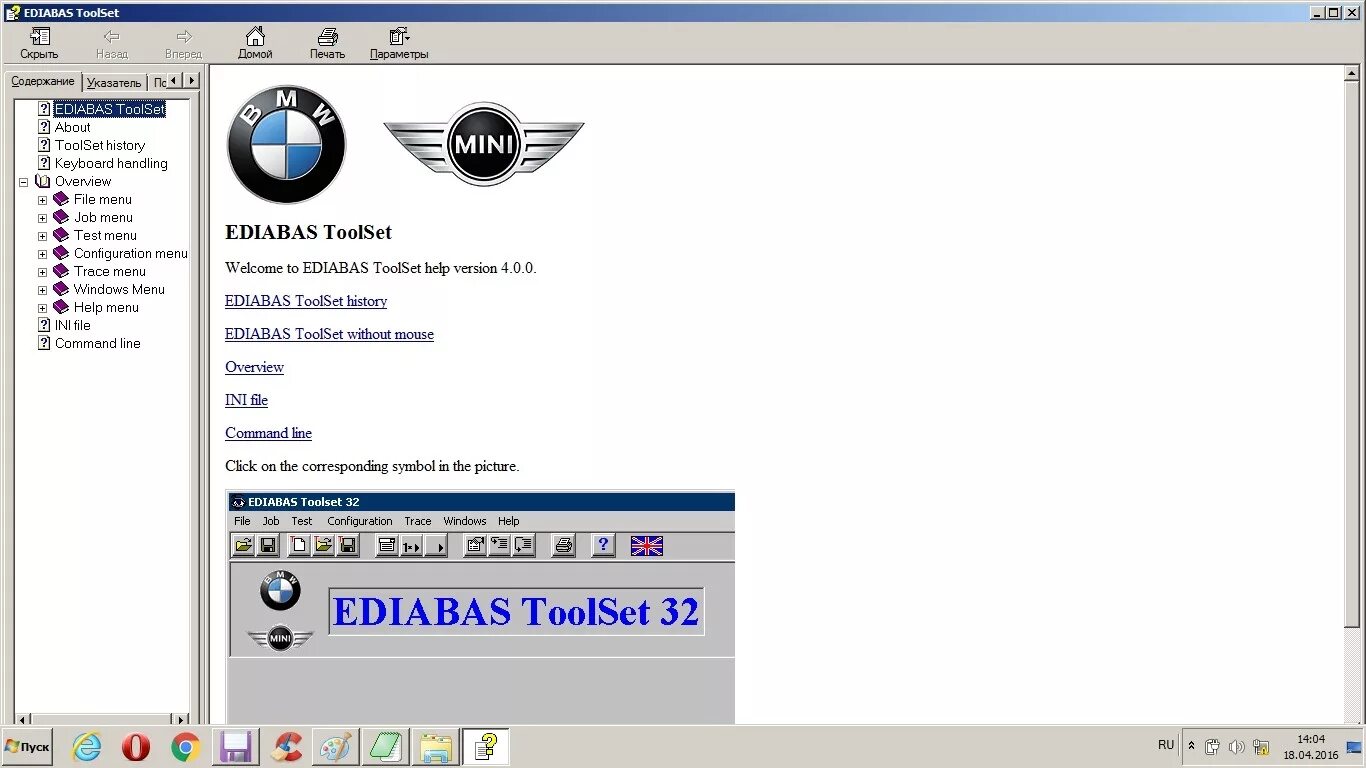Click the contents tree's horizontal scroll right arrow
Viewport: 1366px width, 768px height.
pyautogui.click(x=181, y=718)
